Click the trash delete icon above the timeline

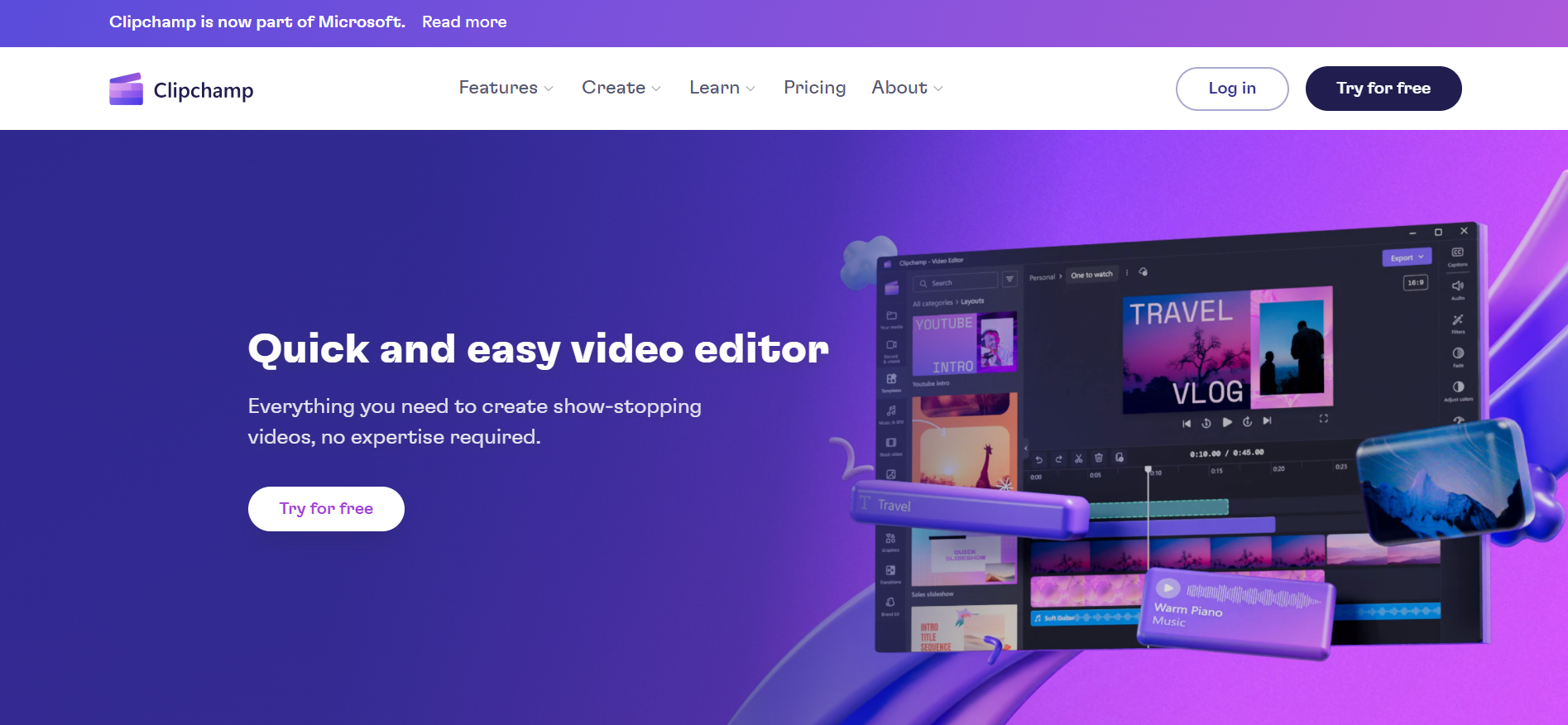click(1099, 458)
